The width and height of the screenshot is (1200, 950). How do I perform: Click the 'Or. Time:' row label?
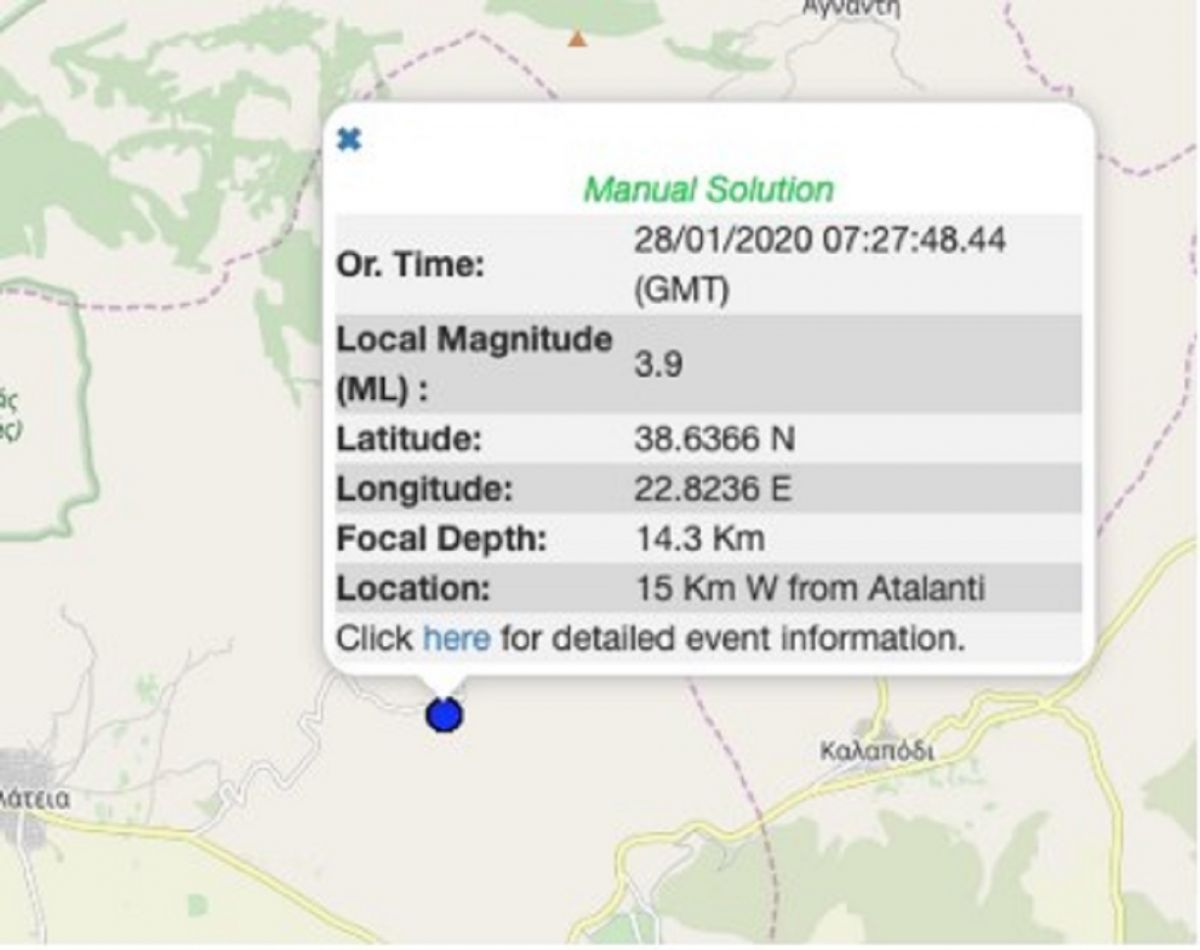click(x=410, y=266)
